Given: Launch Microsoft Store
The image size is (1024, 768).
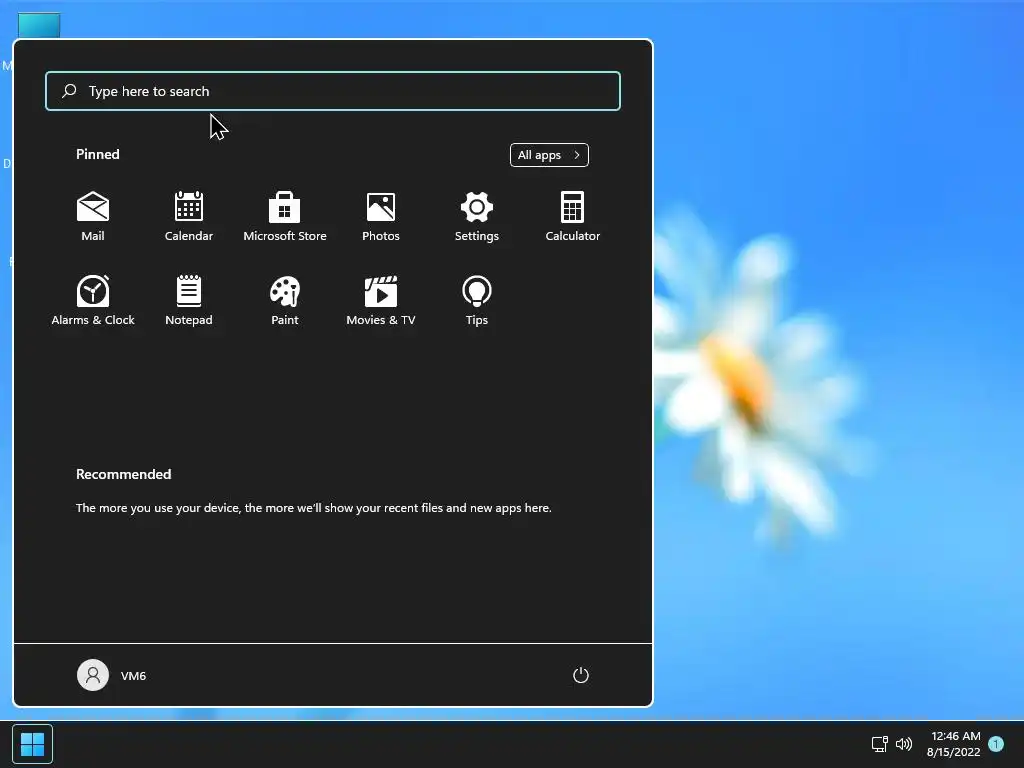Looking at the screenshot, I should coord(285,216).
